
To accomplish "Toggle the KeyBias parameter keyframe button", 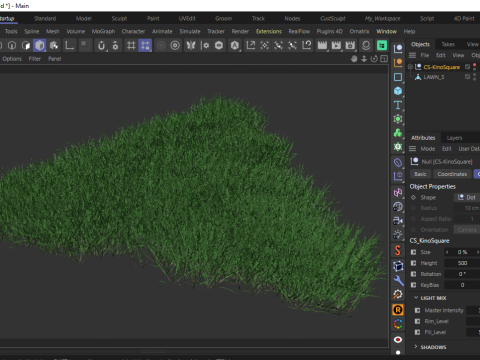I will click(x=414, y=285).
